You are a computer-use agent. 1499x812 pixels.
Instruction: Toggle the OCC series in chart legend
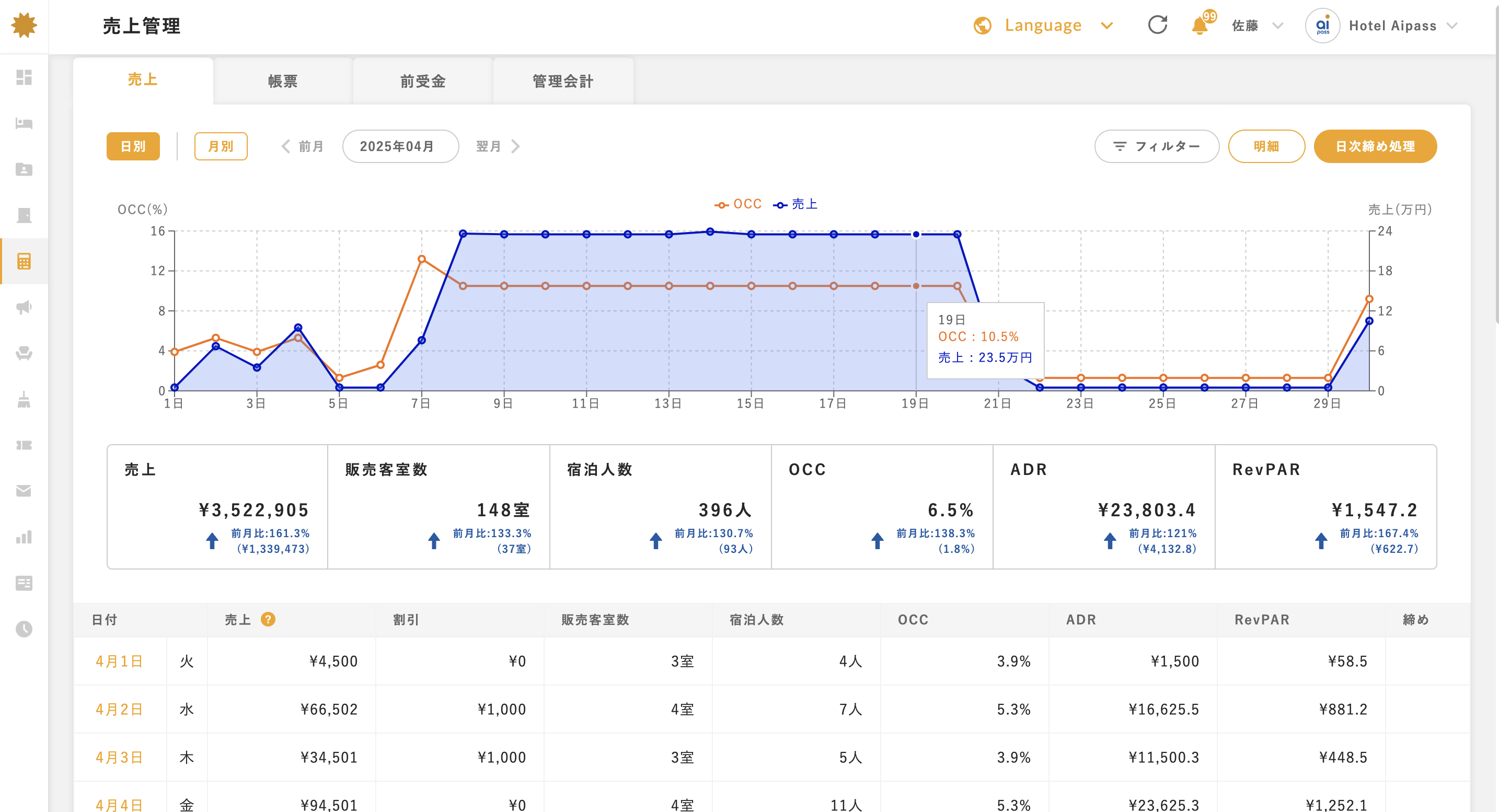pos(738,204)
